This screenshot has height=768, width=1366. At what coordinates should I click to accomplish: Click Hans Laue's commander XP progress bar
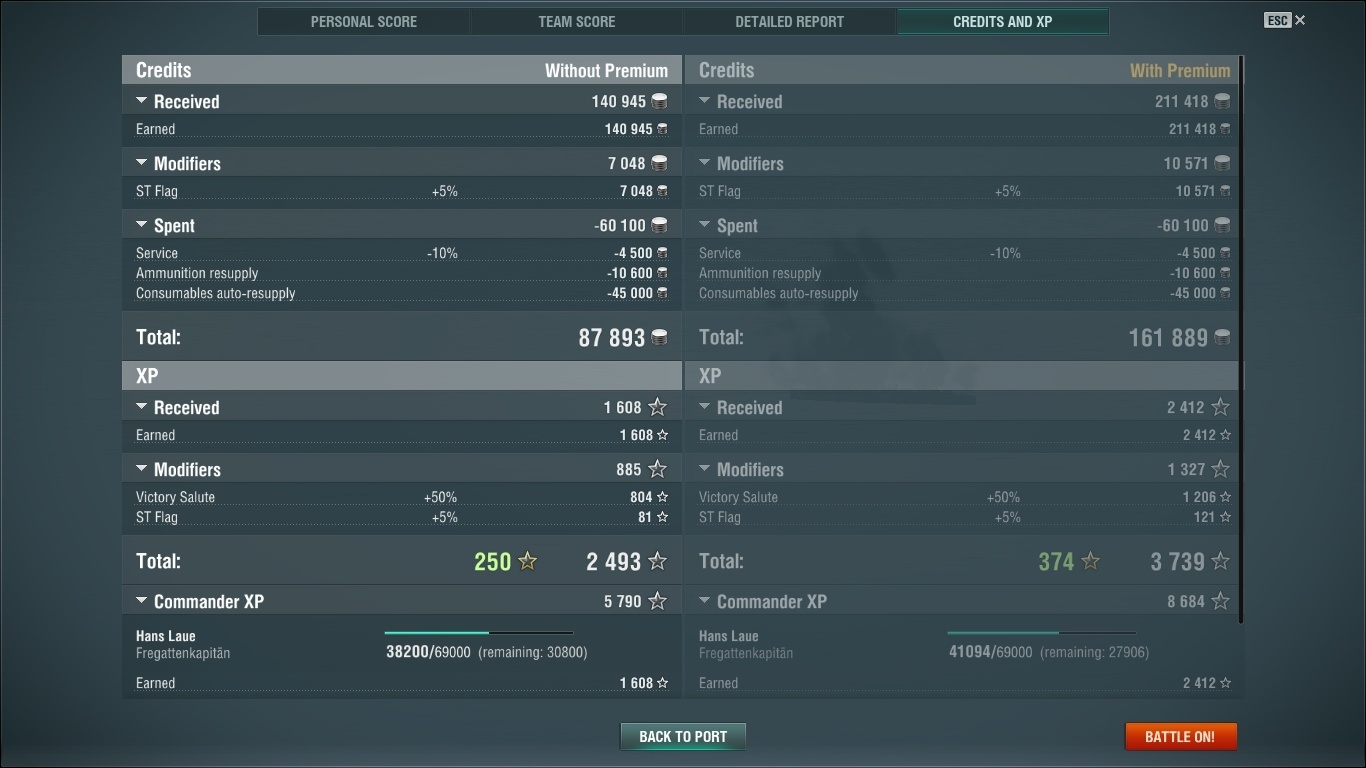(478, 633)
